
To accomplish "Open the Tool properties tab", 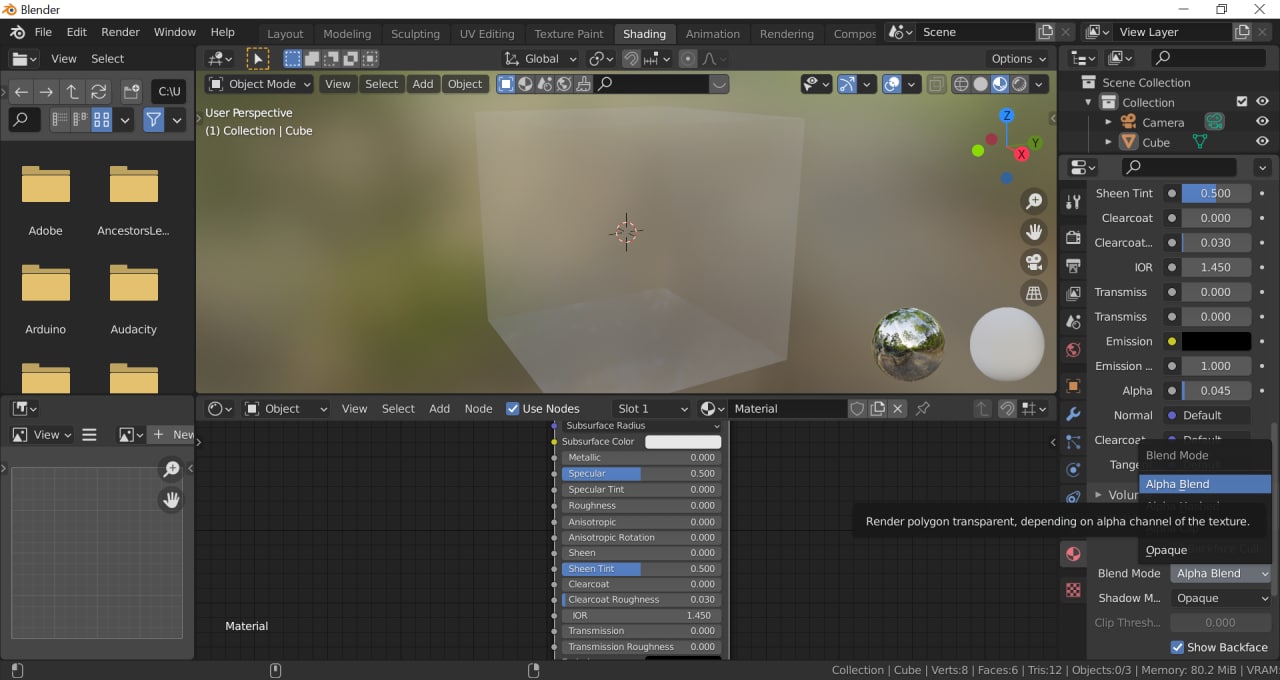I will pos(1073,201).
